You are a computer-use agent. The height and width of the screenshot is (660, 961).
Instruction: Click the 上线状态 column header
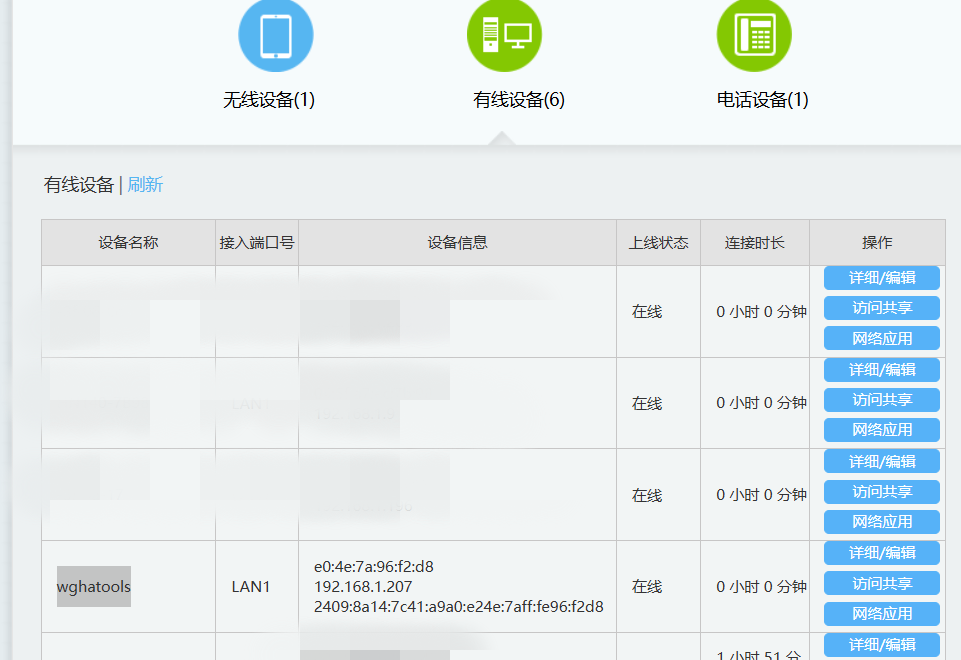click(x=658, y=243)
